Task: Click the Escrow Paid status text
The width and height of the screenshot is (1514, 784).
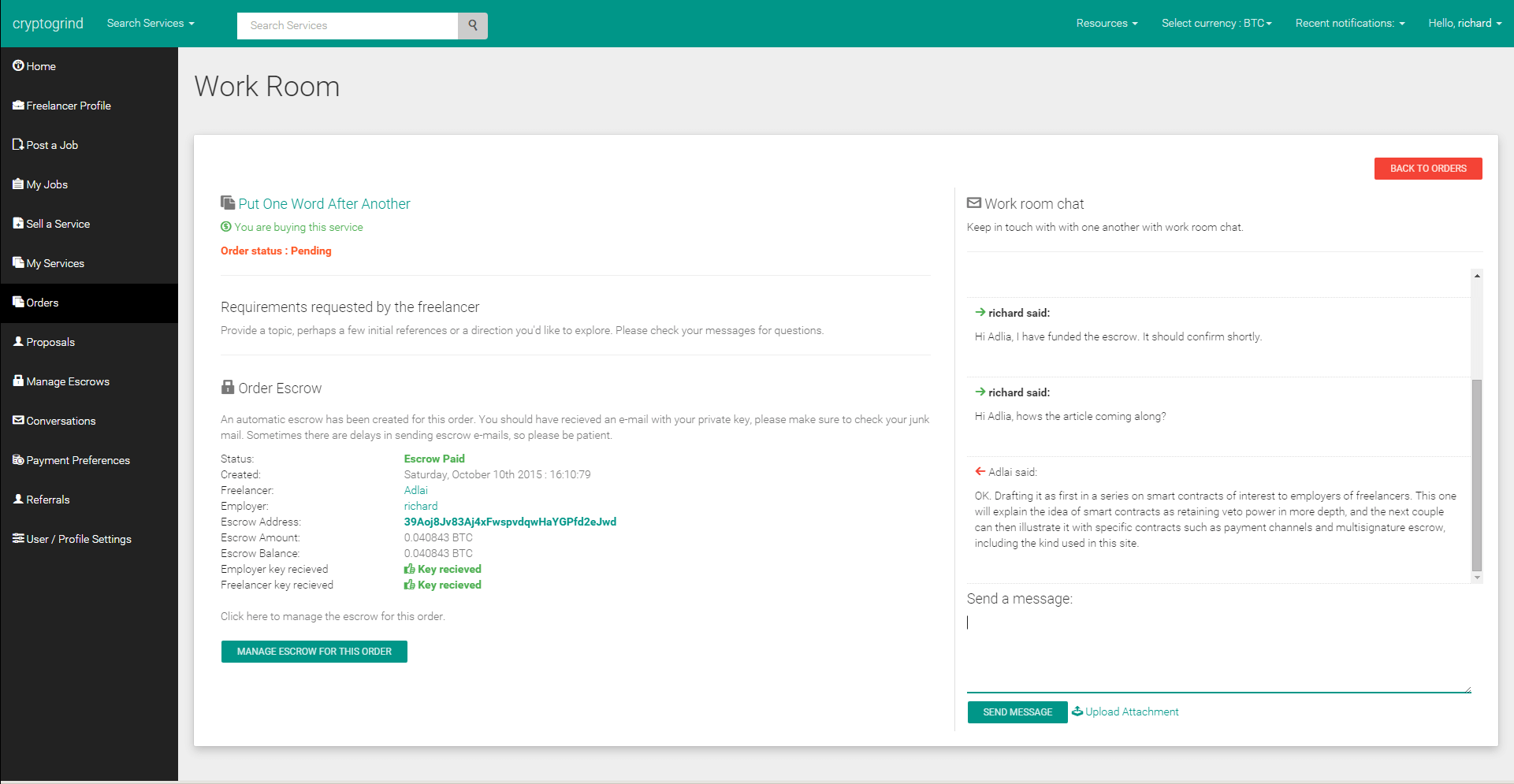Action: 434,459
